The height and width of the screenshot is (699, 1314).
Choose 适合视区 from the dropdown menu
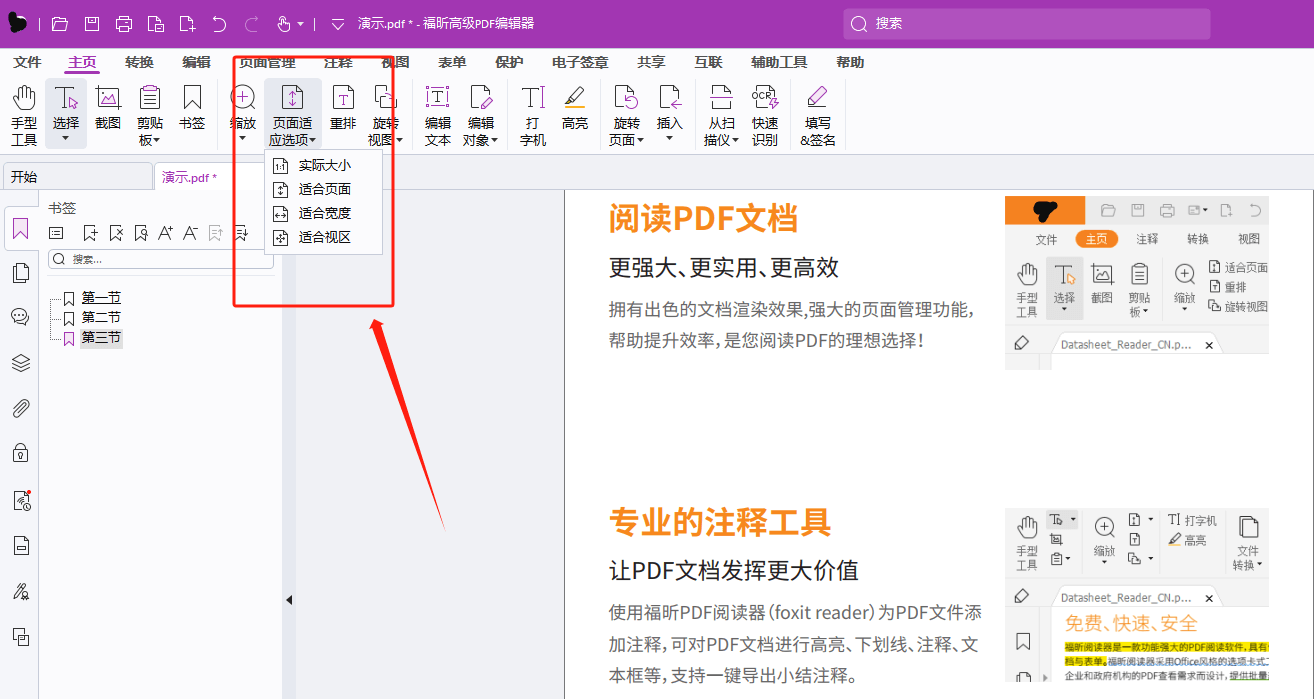(323, 237)
